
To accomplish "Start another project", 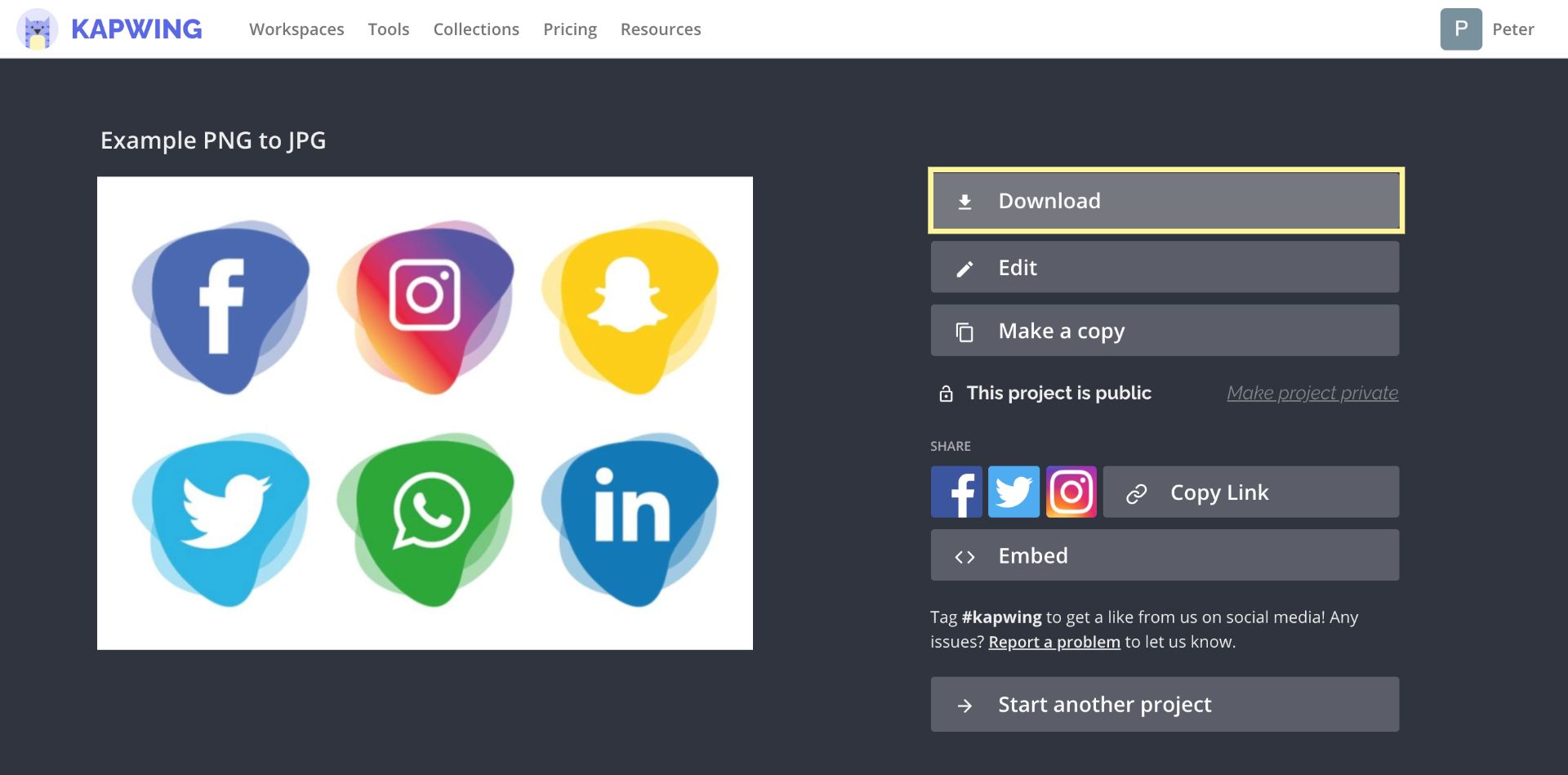I will [x=1164, y=704].
